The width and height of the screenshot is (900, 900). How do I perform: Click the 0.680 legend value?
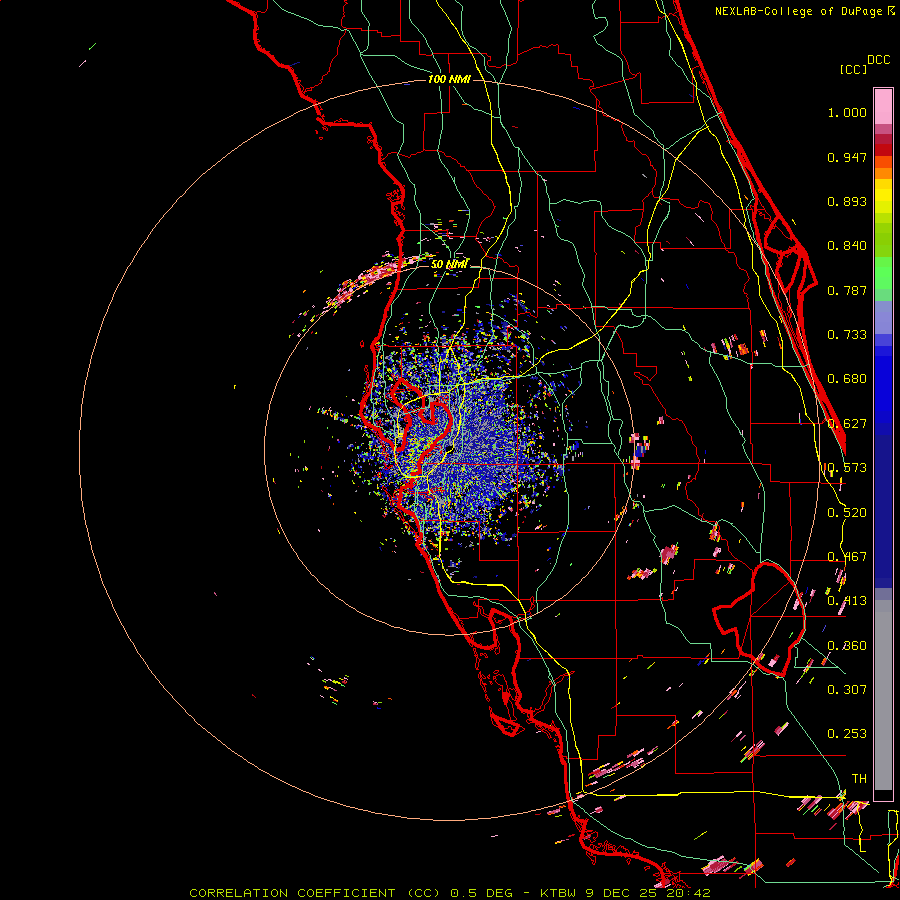(x=847, y=379)
